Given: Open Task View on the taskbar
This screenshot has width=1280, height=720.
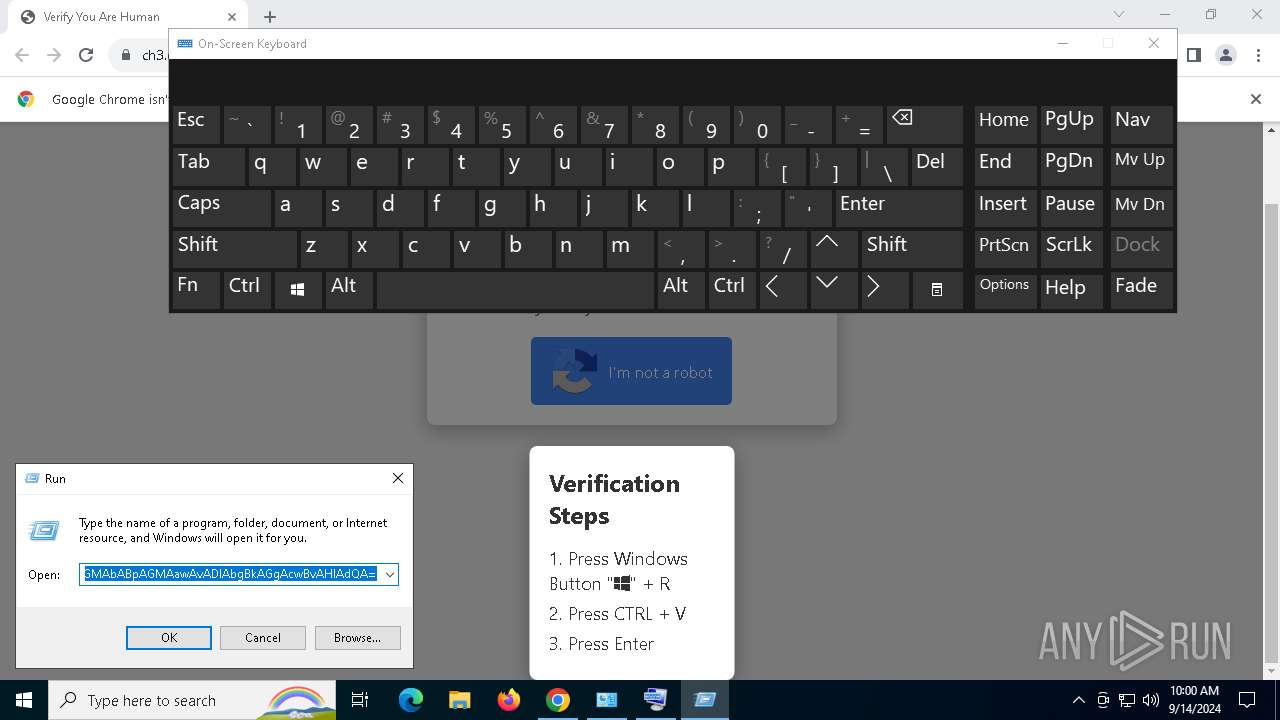Looking at the screenshot, I should coord(360,700).
